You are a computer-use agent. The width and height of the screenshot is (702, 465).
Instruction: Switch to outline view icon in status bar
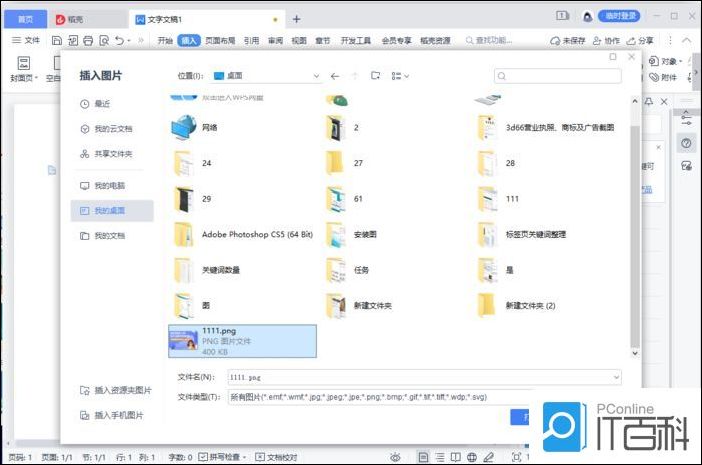point(440,457)
